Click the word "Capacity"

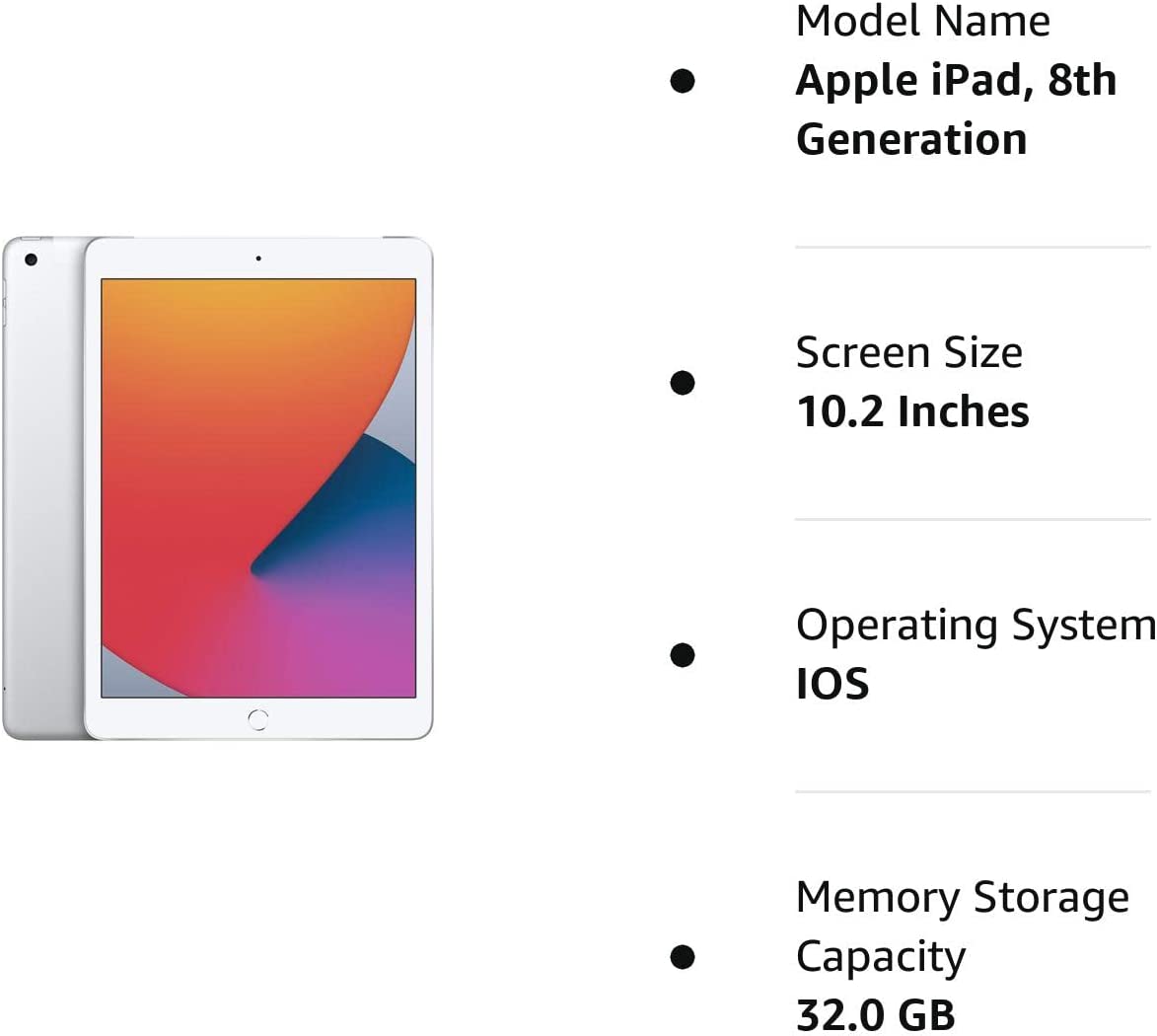coord(880,956)
